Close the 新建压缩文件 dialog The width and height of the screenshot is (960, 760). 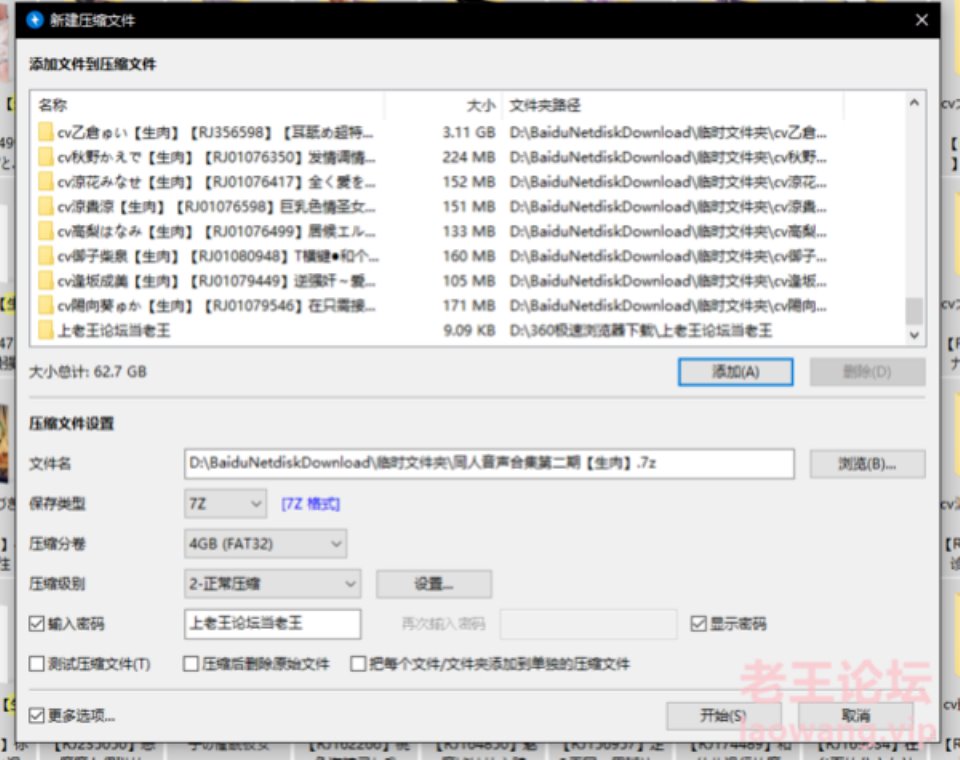[921, 20]
